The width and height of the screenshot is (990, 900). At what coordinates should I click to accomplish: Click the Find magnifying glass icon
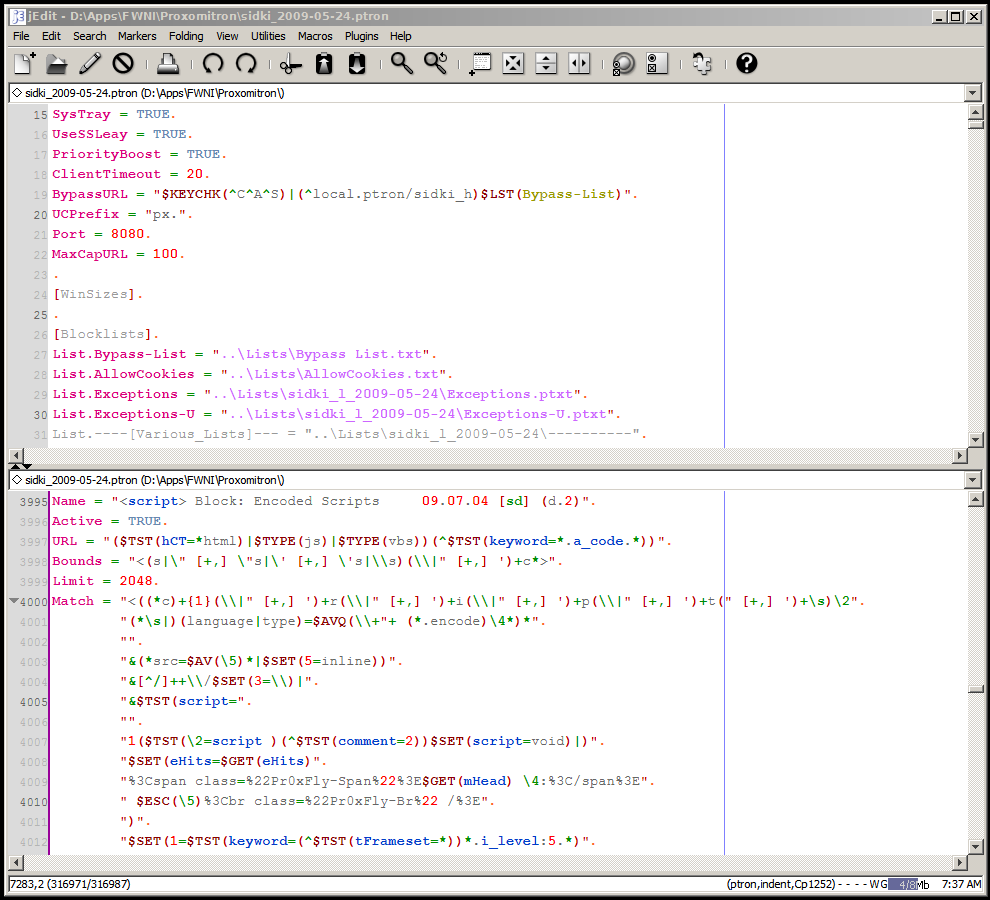coord(402,64)
